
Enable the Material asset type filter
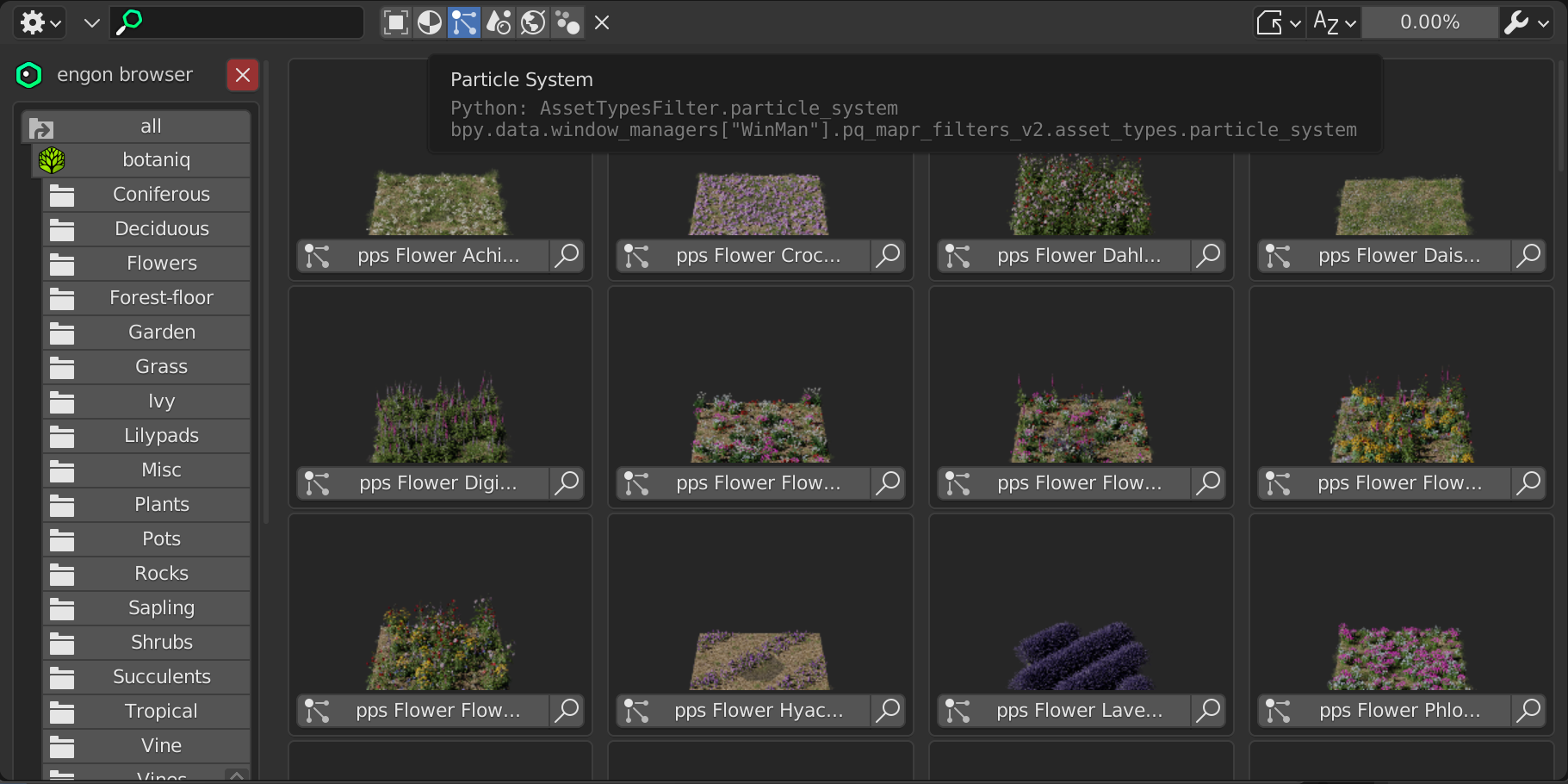tap(430, 22)
